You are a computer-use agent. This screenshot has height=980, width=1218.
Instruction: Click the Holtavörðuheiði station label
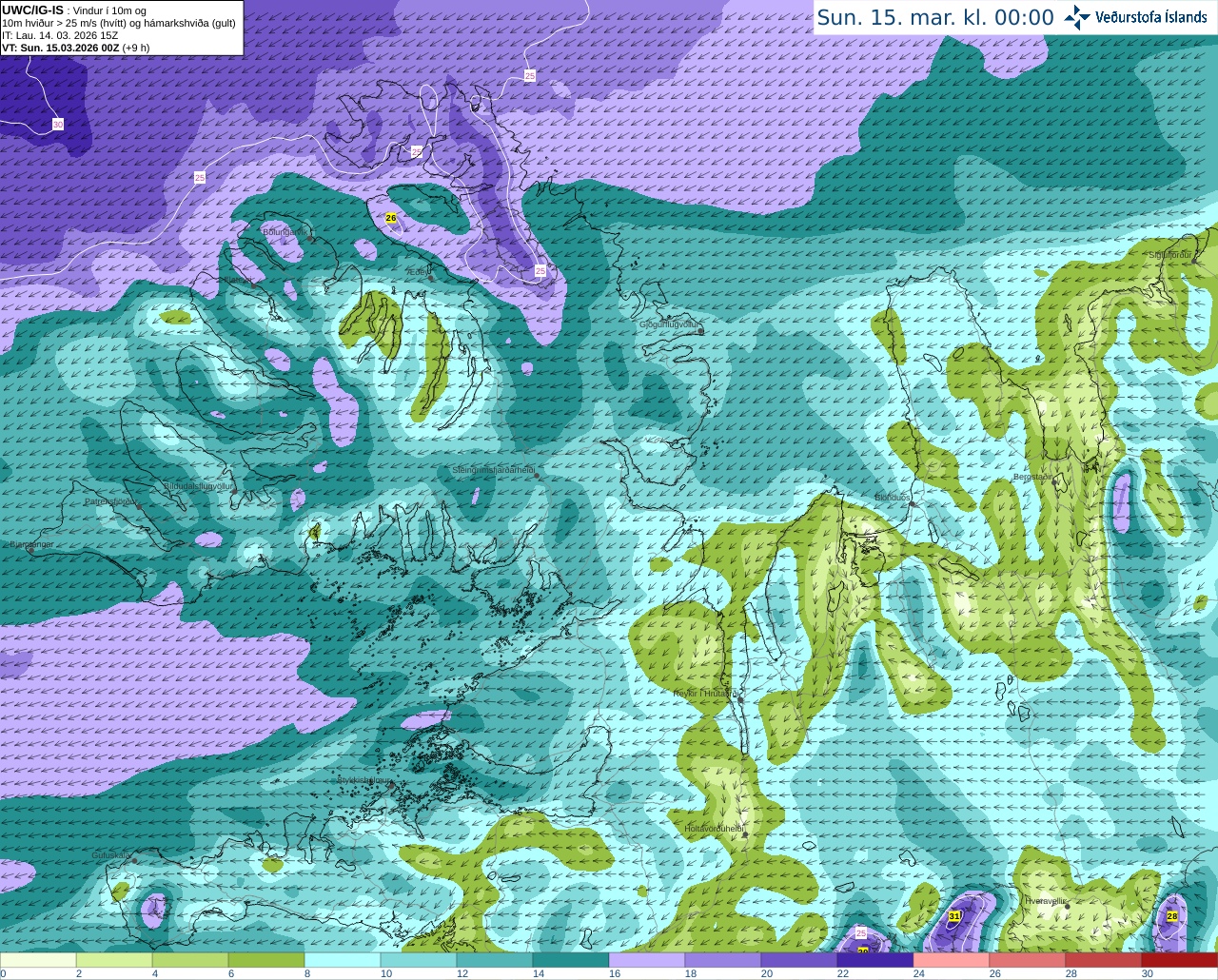coord(714,829)
